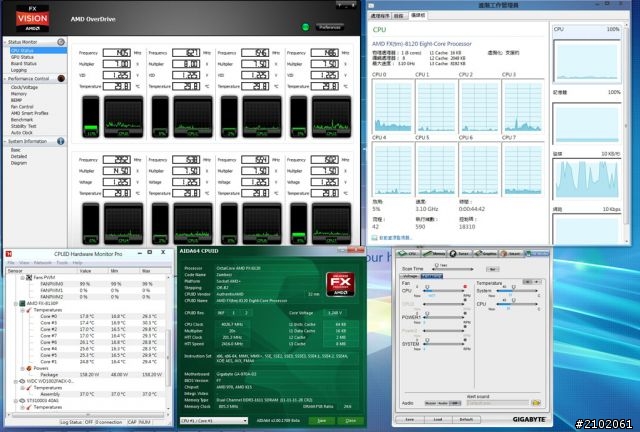The image size is (640, 432).
Task: Open the Audio Buzzer dropdown in the Gigabyte window
Action: 443,403
